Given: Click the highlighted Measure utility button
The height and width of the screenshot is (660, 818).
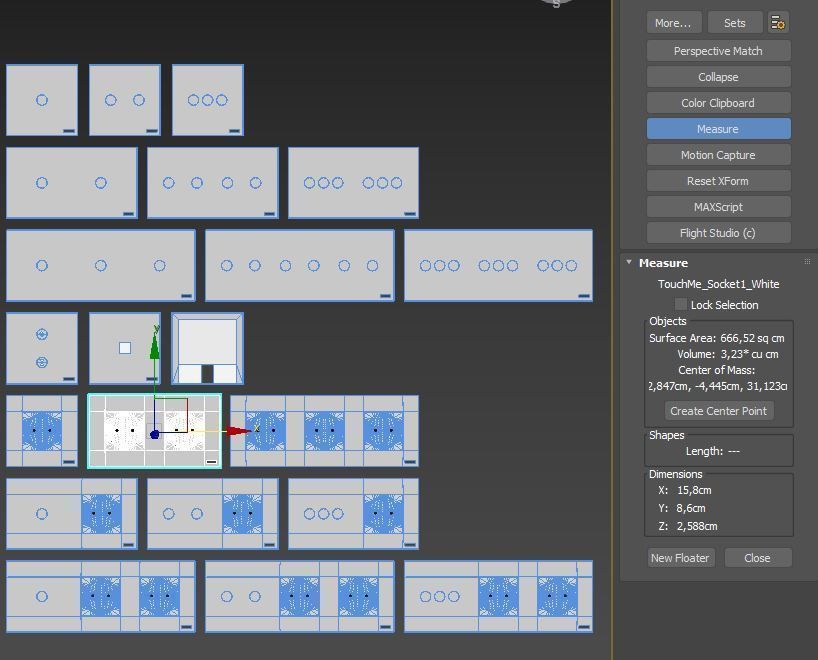Looking at the screenshot, I should click(718, 129).
